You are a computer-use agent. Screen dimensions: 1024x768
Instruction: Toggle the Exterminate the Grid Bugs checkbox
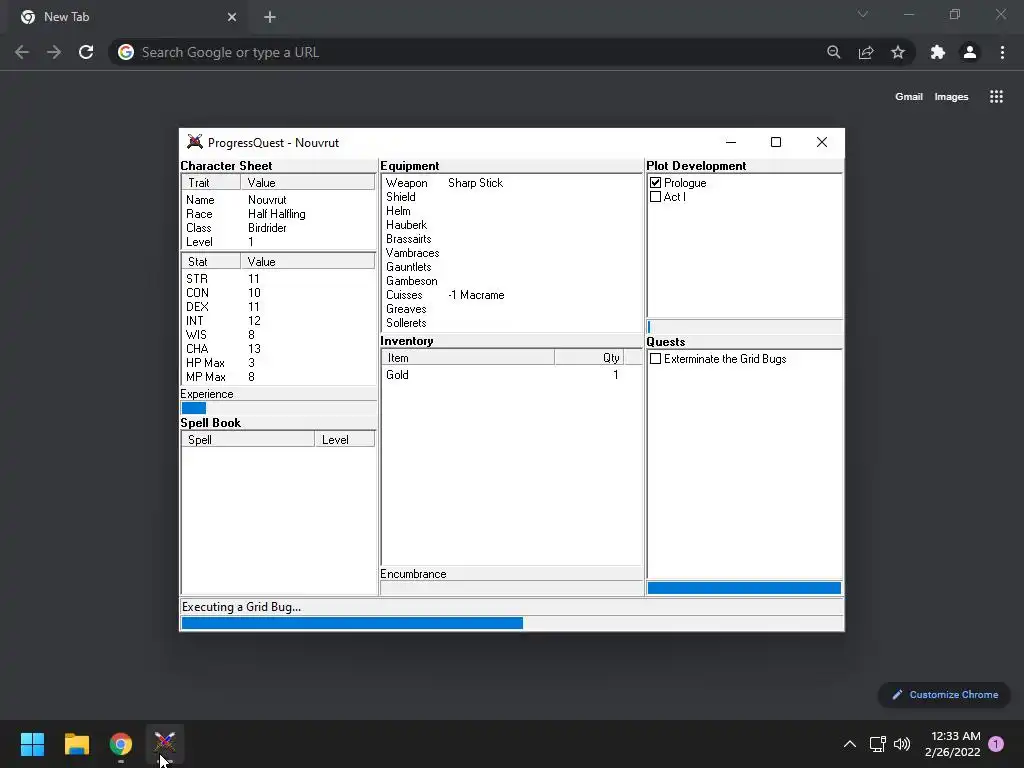[656, 359]
